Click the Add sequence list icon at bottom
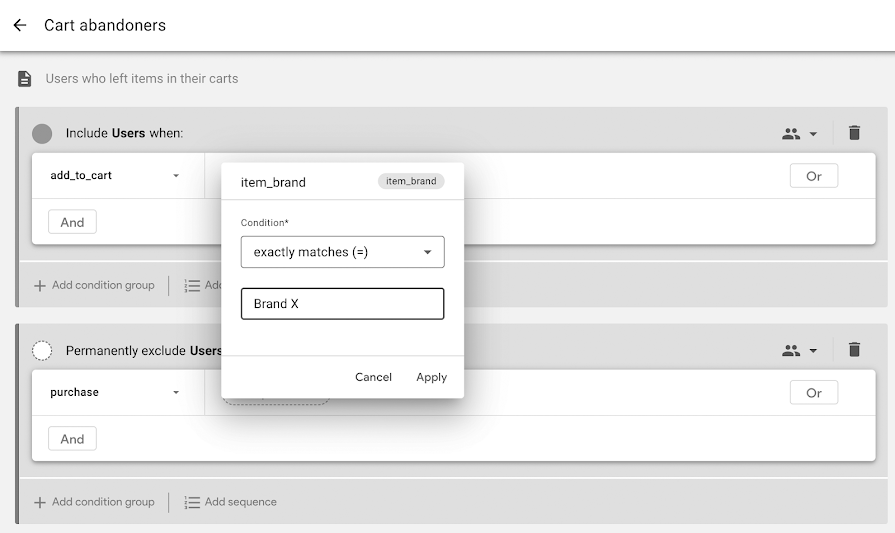The height and width of the screenshot is (533, 895). click(x=192, y=502)
